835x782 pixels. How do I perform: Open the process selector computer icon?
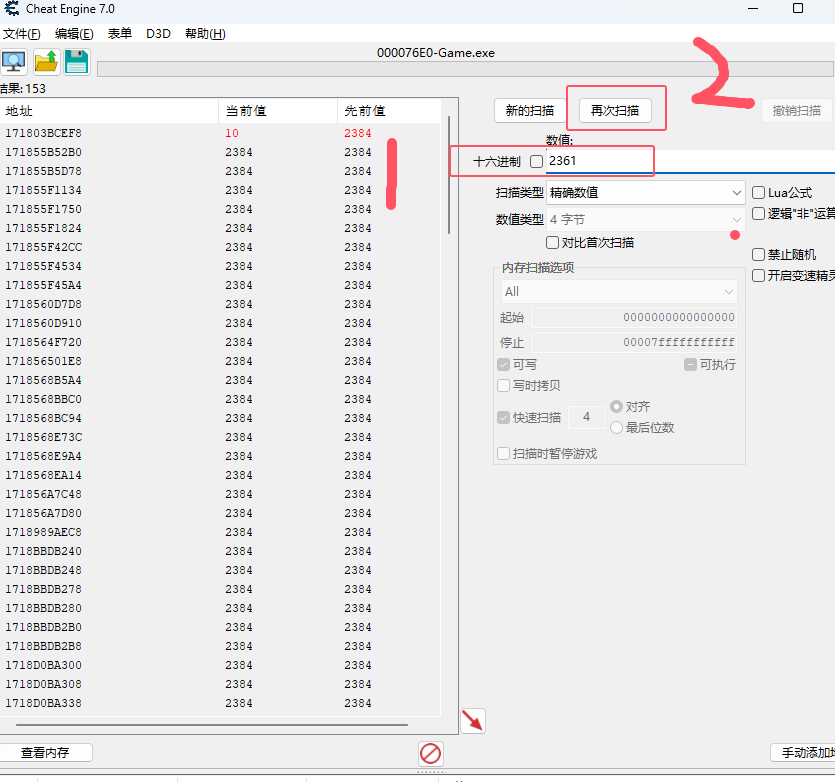click(x=14, y=62)
